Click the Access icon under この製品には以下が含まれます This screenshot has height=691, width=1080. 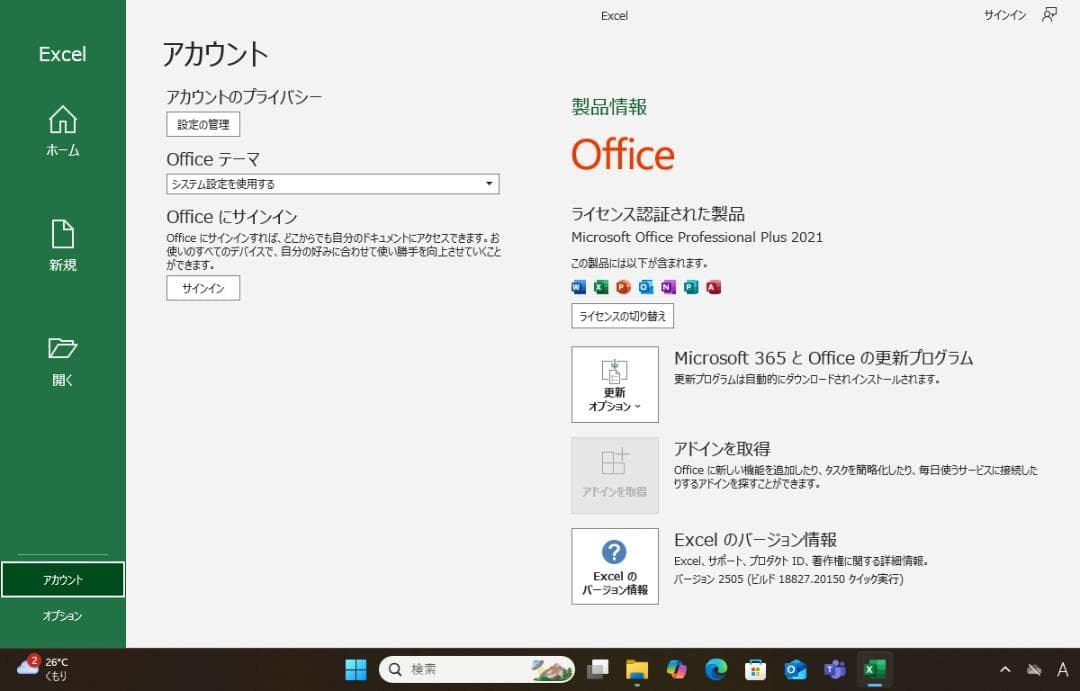pyautogui.click(x=712, y=287)
